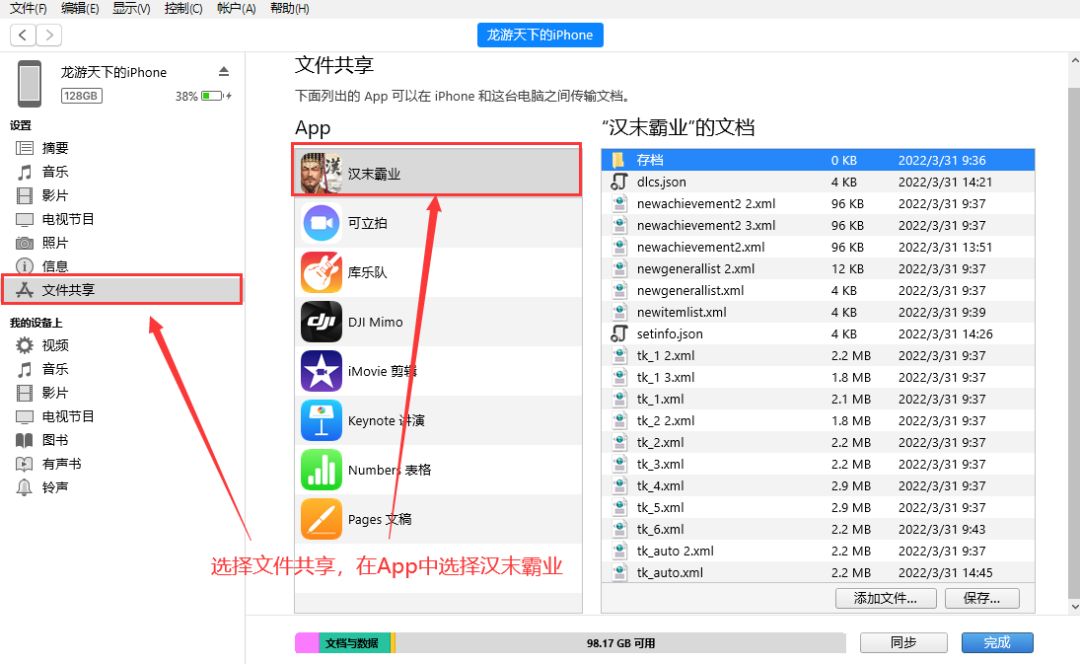Open the 帮助(H) menu
The width and height of the screenshot is (1080, 664).
click(x=289, y=8)
